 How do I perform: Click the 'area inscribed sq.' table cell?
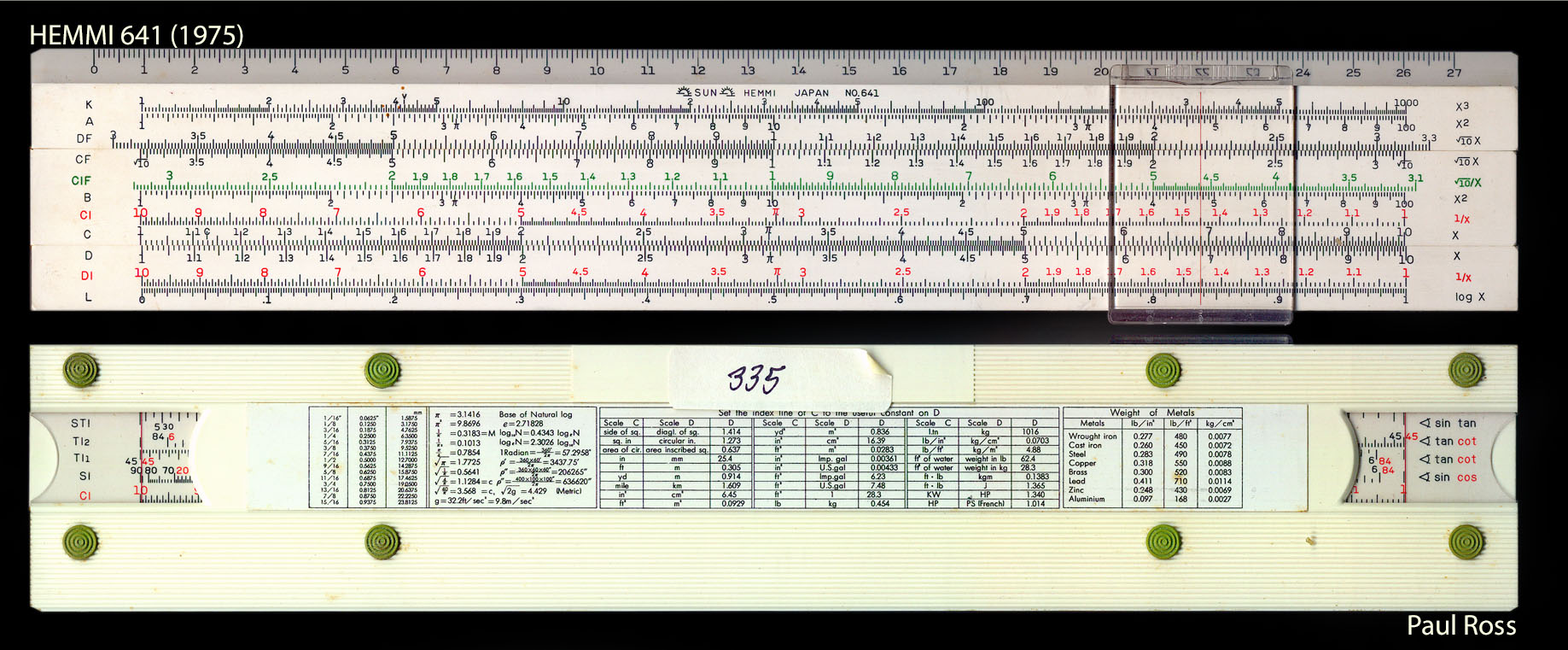coord(677,450)
